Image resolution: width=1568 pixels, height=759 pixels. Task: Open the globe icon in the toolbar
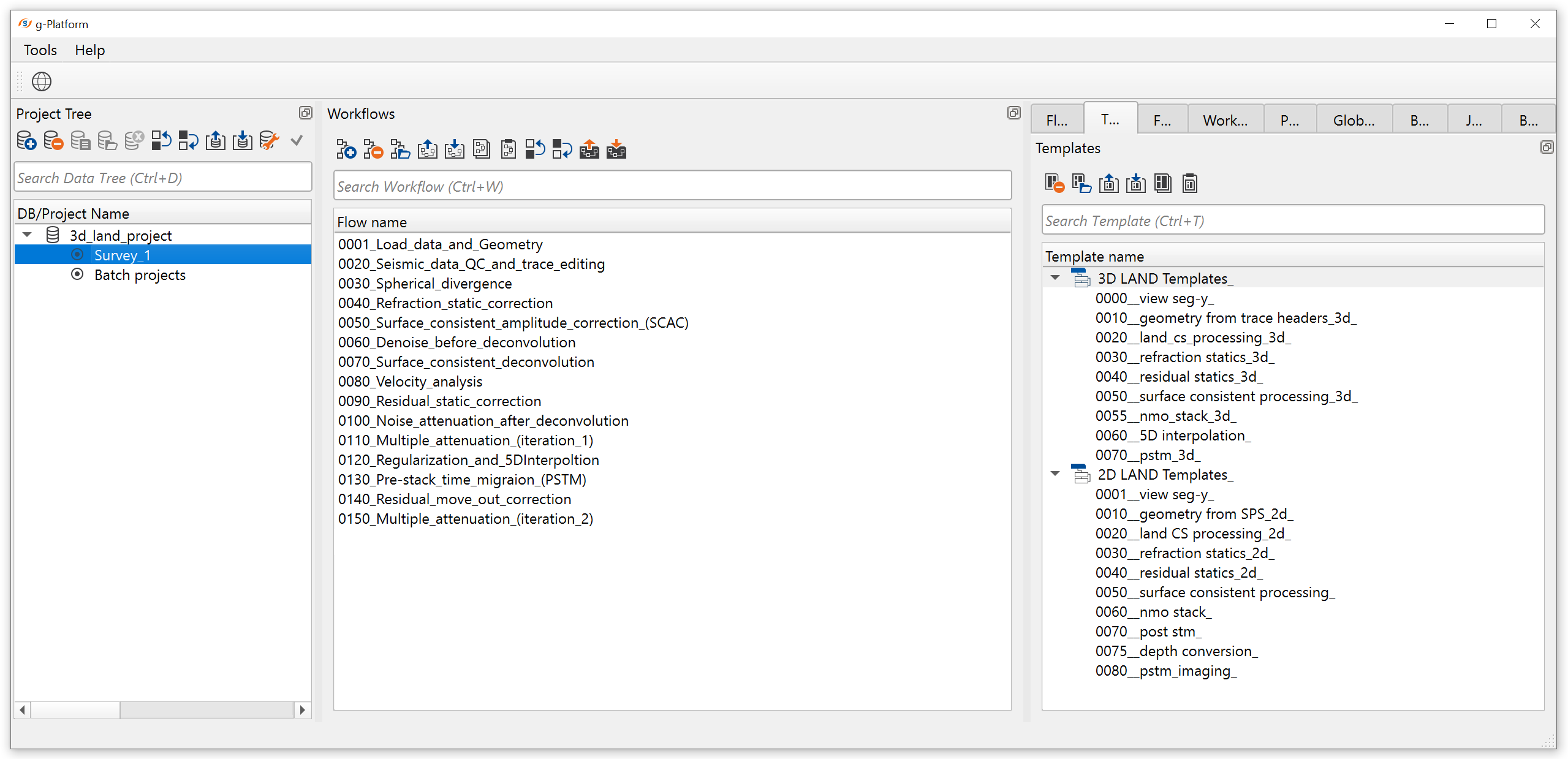pyautogui.click(x=42, y=81)
